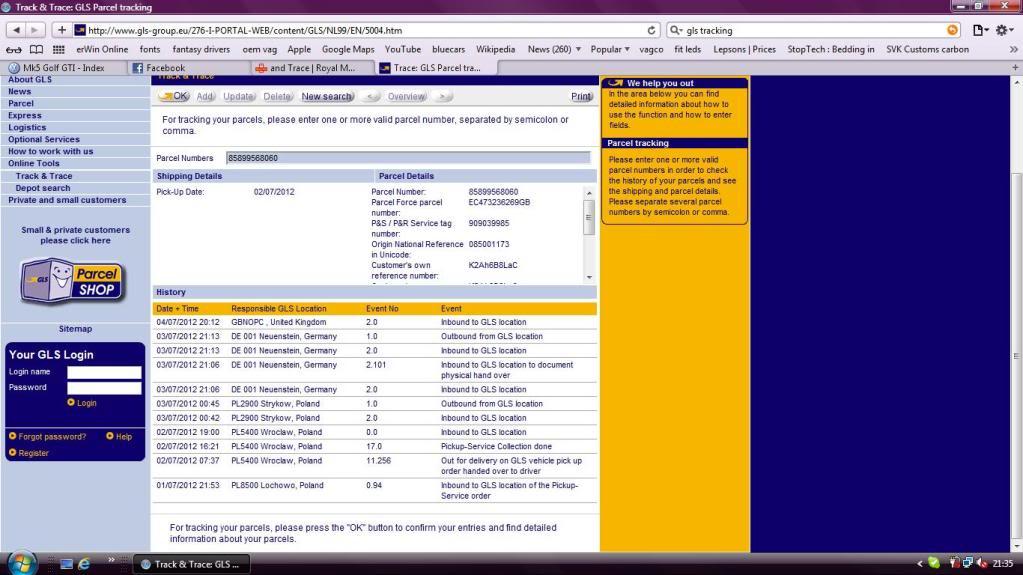Viewport: 1023px width, 575px height.
Task: Click the Login name field
Action: pyautogui.click(x=104, y=373)
